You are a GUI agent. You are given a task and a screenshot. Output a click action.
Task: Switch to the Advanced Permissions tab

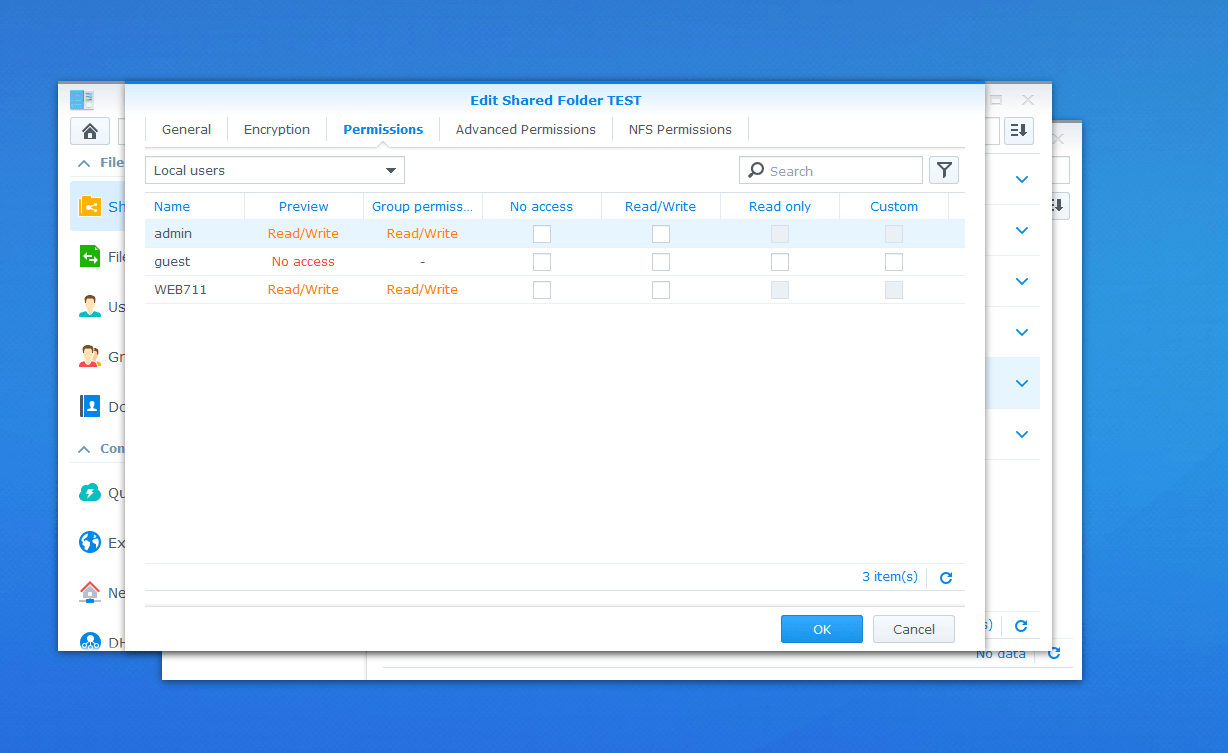[525, 130]
